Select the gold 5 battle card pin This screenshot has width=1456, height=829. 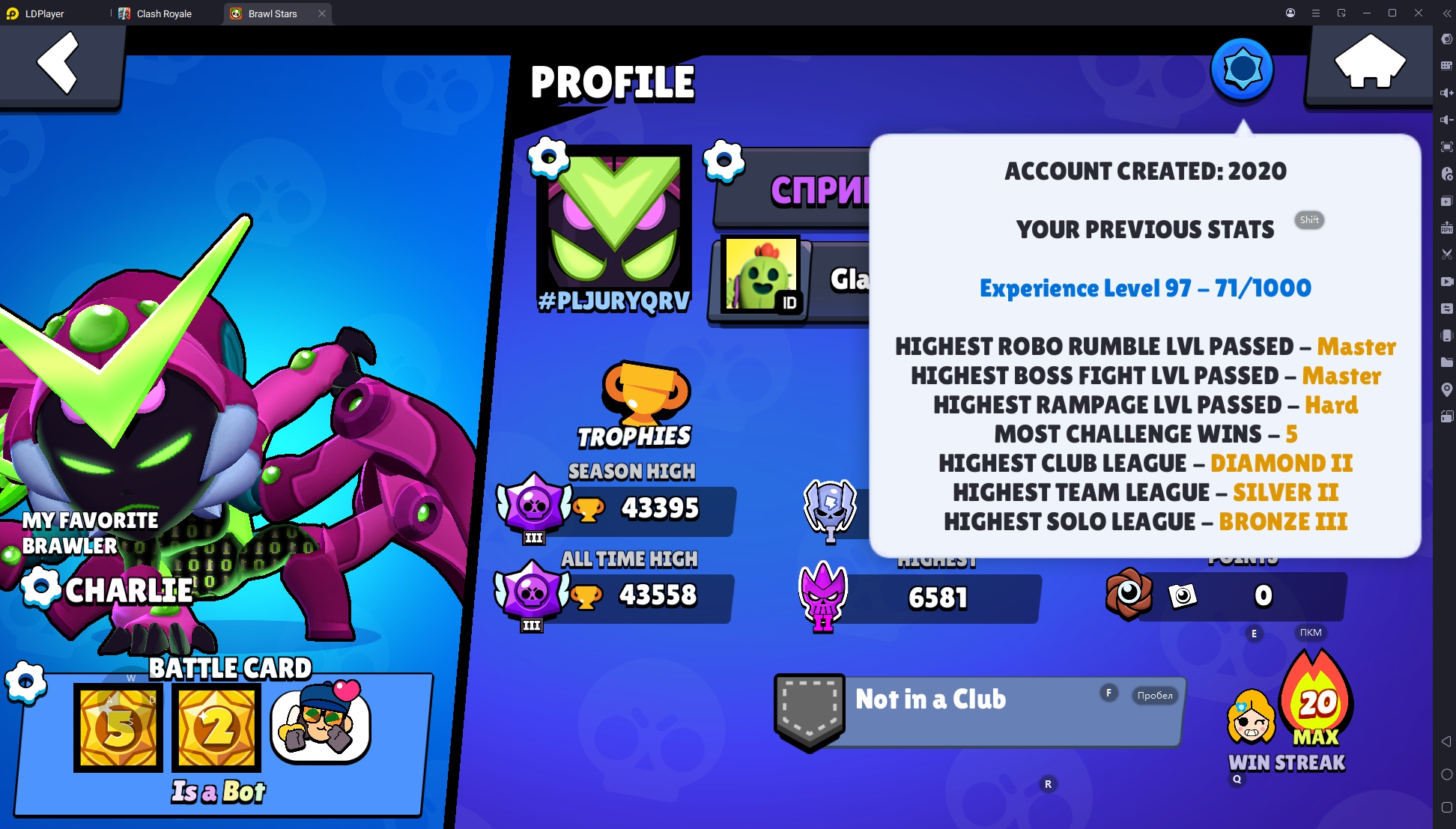click(118, 727)
